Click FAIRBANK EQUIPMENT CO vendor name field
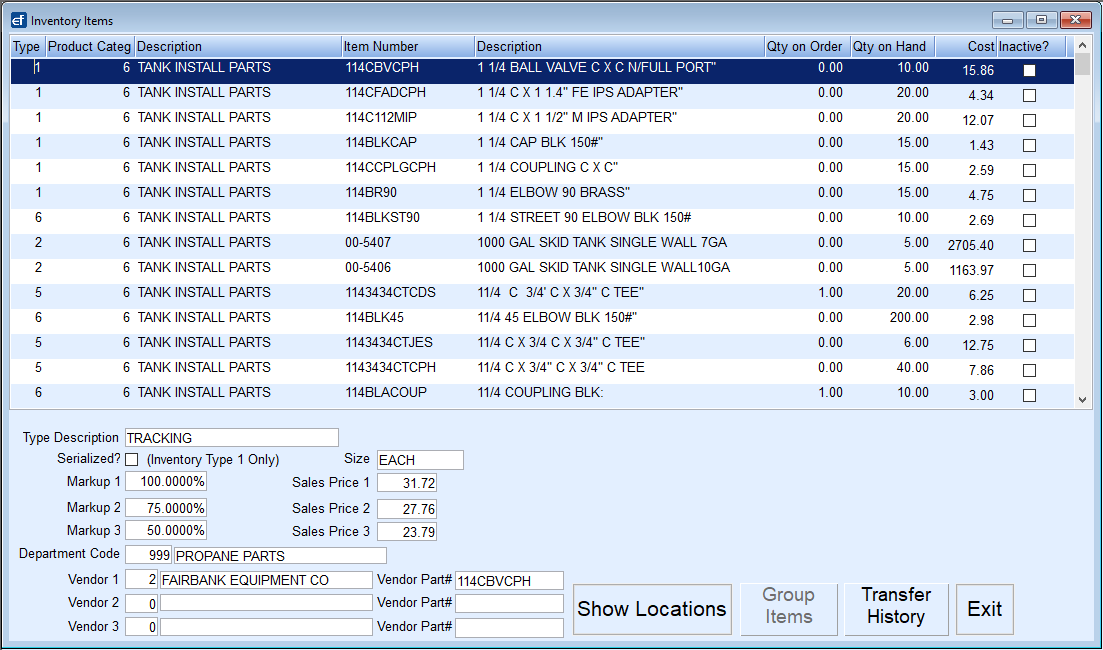 [x=267, y=580]
